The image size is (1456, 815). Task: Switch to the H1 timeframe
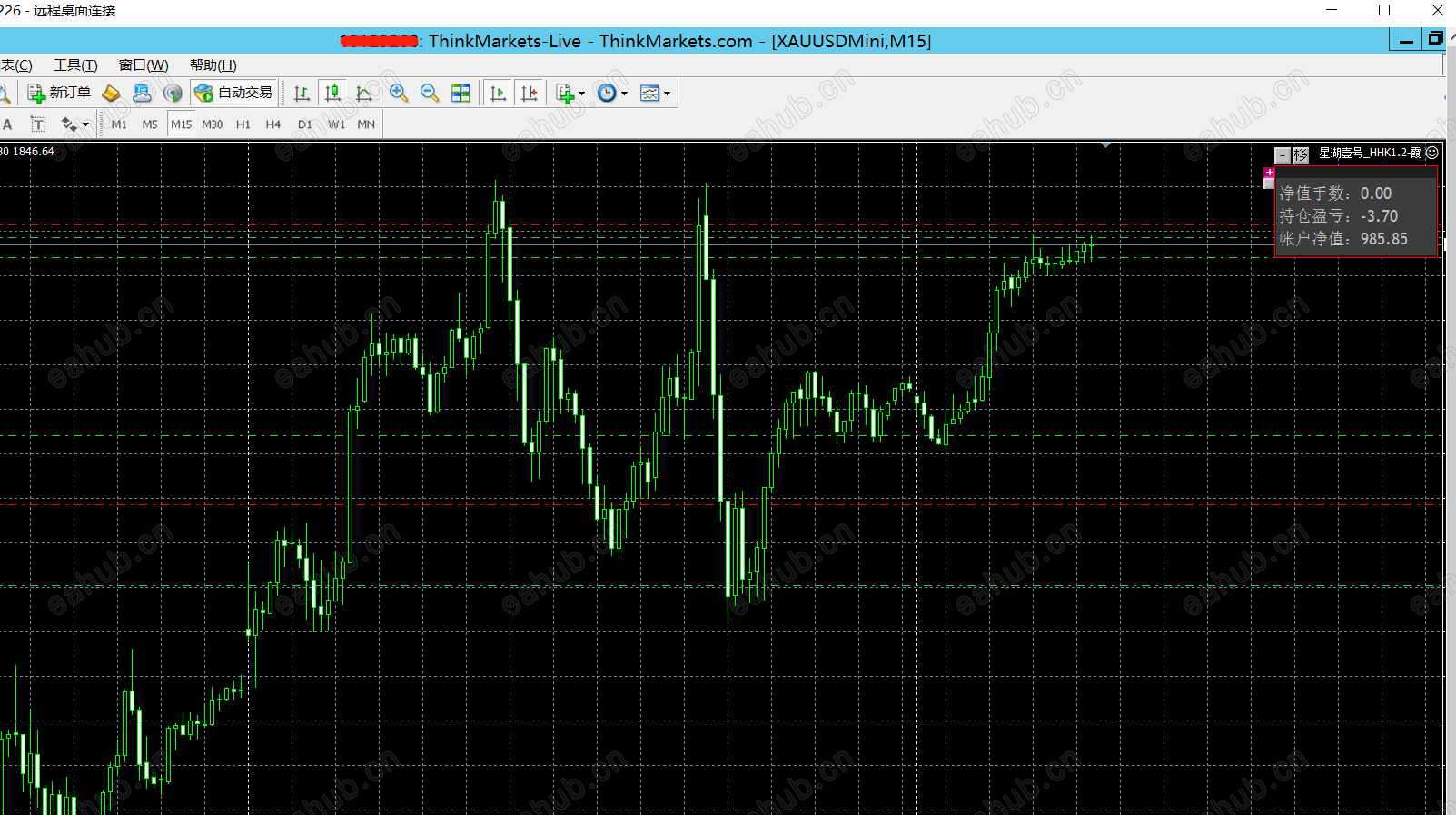coord(243,124)
